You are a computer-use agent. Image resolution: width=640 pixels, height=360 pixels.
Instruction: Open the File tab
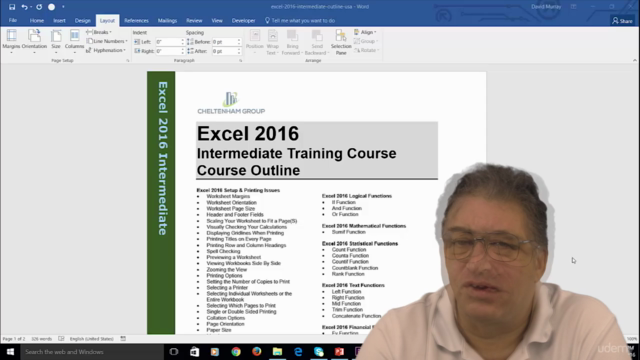13,20
